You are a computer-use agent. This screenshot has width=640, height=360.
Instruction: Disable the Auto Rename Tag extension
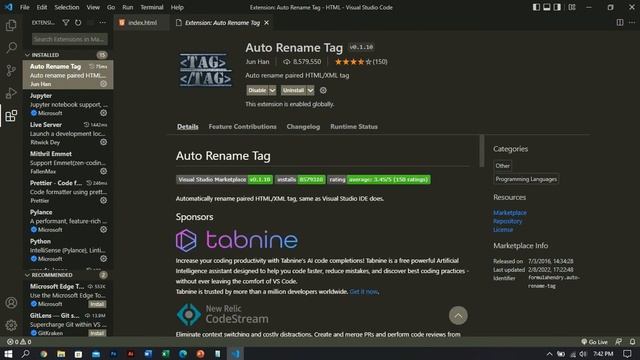click(257, 90)
